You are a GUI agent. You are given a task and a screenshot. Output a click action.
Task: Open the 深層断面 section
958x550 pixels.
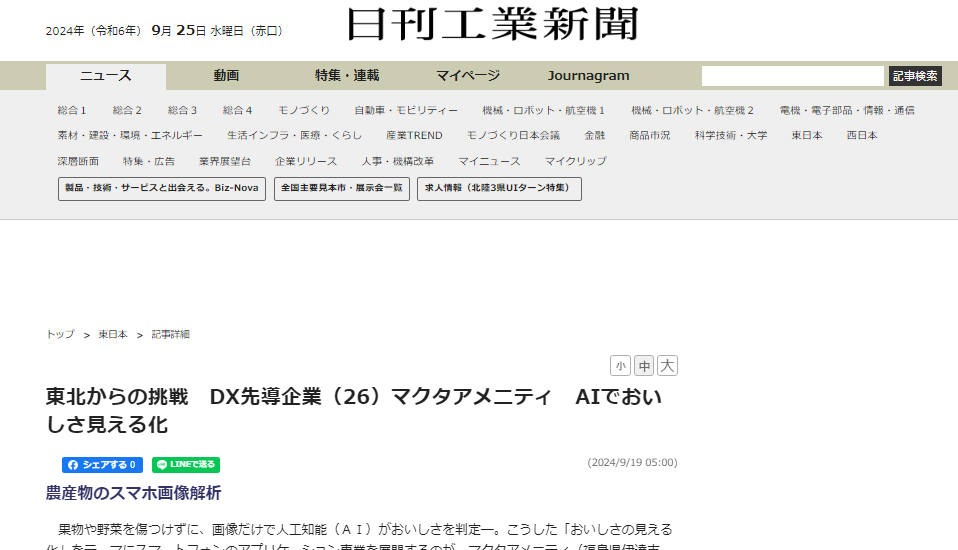78,161
